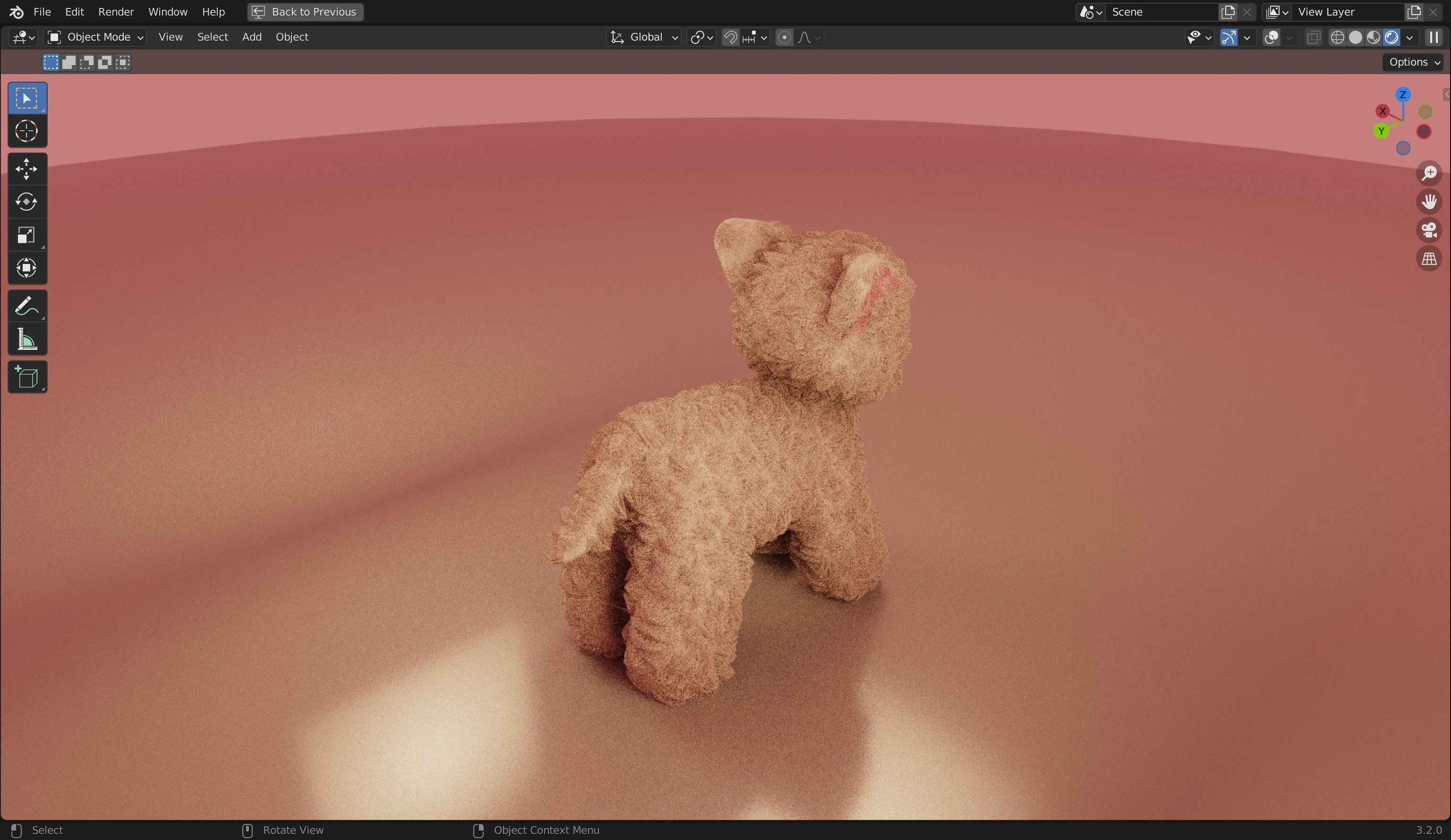Open editor type dropdown
The image size is (1451, 840).
click(24, 37)
